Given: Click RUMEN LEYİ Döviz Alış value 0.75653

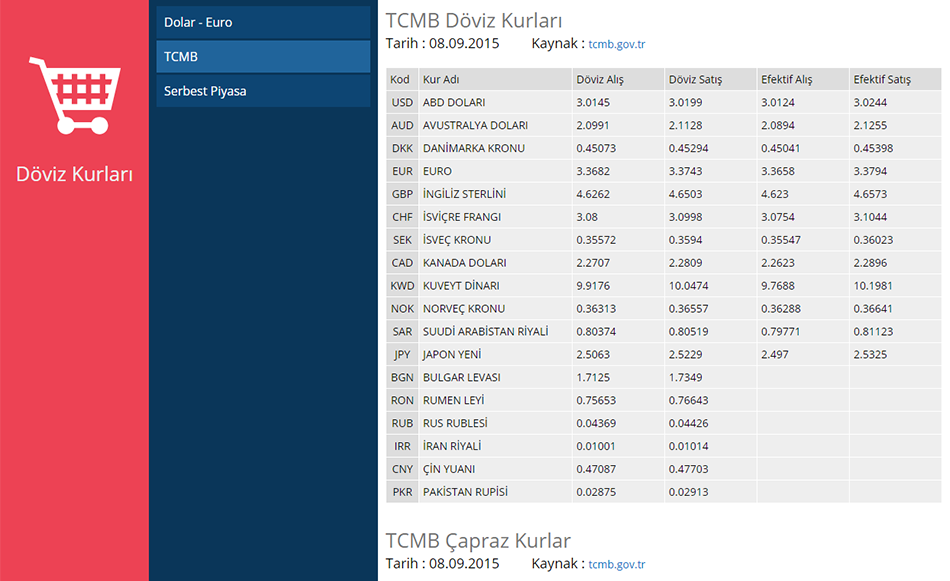Looking at the screenshot, I should pyautogui.click(x=596, y=400).
